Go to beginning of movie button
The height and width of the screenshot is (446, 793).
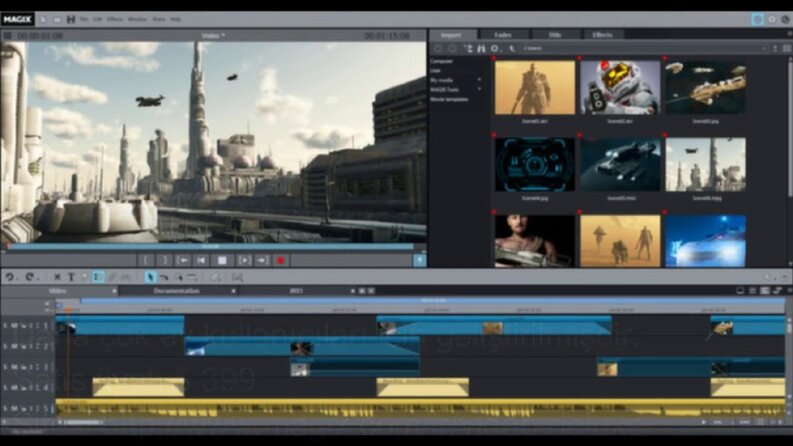coord(201,260)
